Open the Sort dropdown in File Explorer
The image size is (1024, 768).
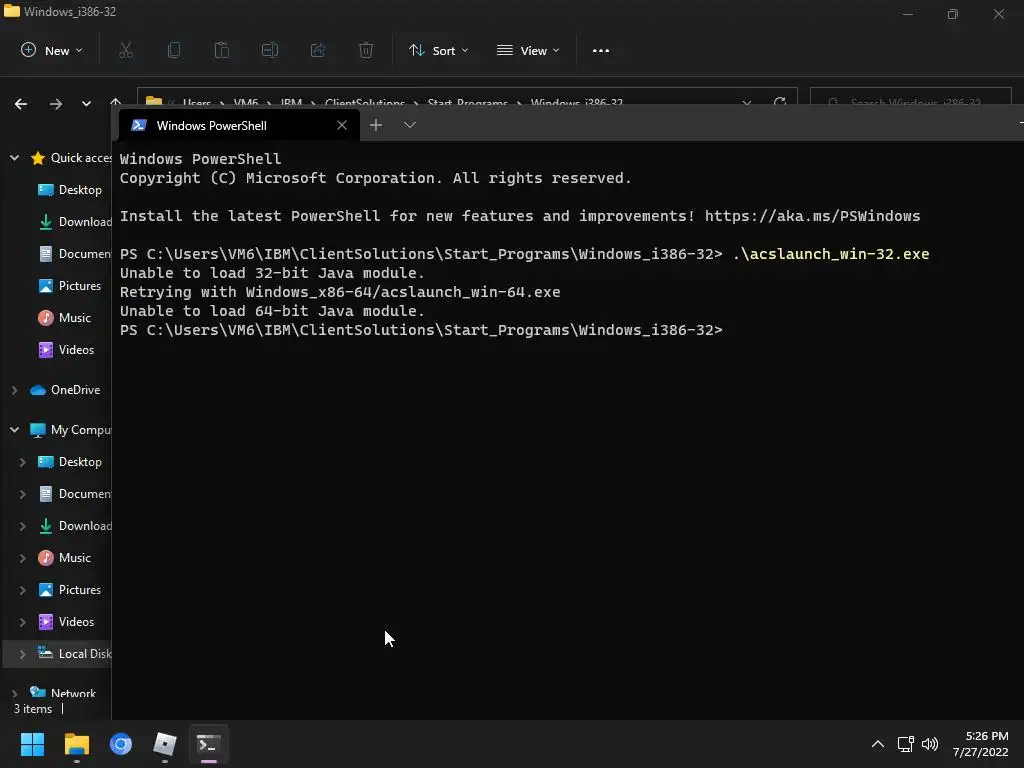(x=439, y=50)
